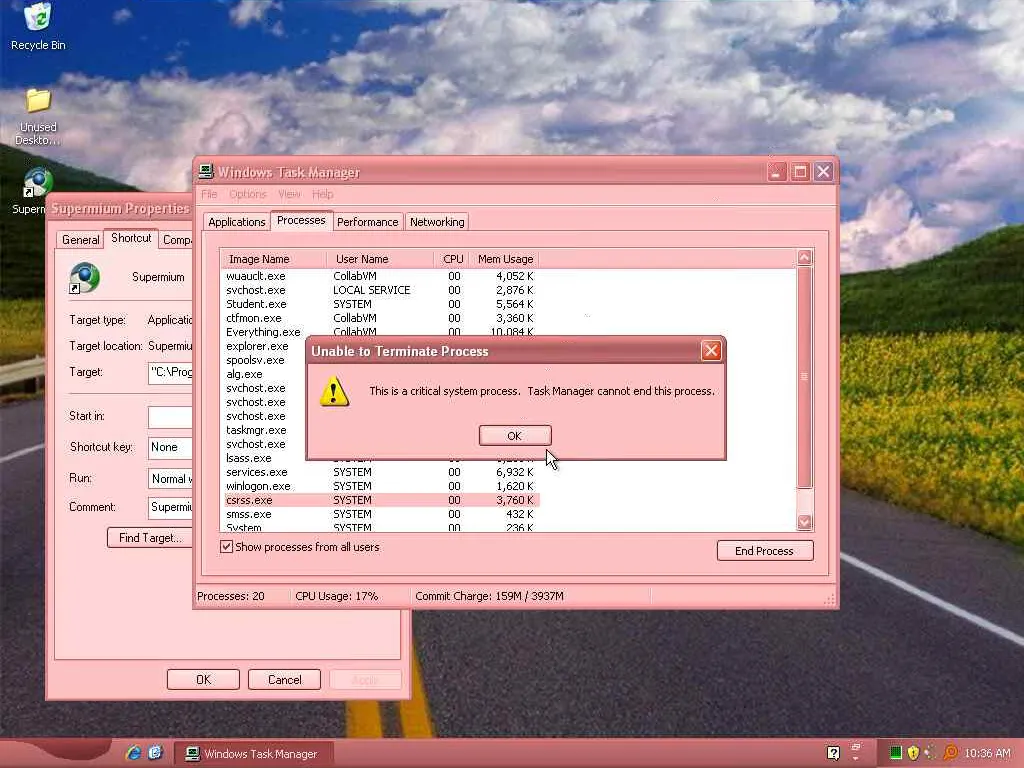Image resolution: width=1024 pixels, height=768 pixels.
Task: Launch Internet Explorer from quick launch
Action: click(x=133, y=753)
